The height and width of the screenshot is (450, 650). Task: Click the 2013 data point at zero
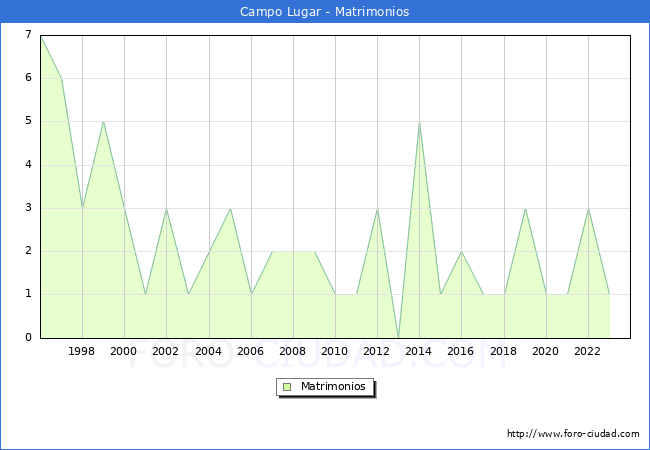click(x=398, y=337)
